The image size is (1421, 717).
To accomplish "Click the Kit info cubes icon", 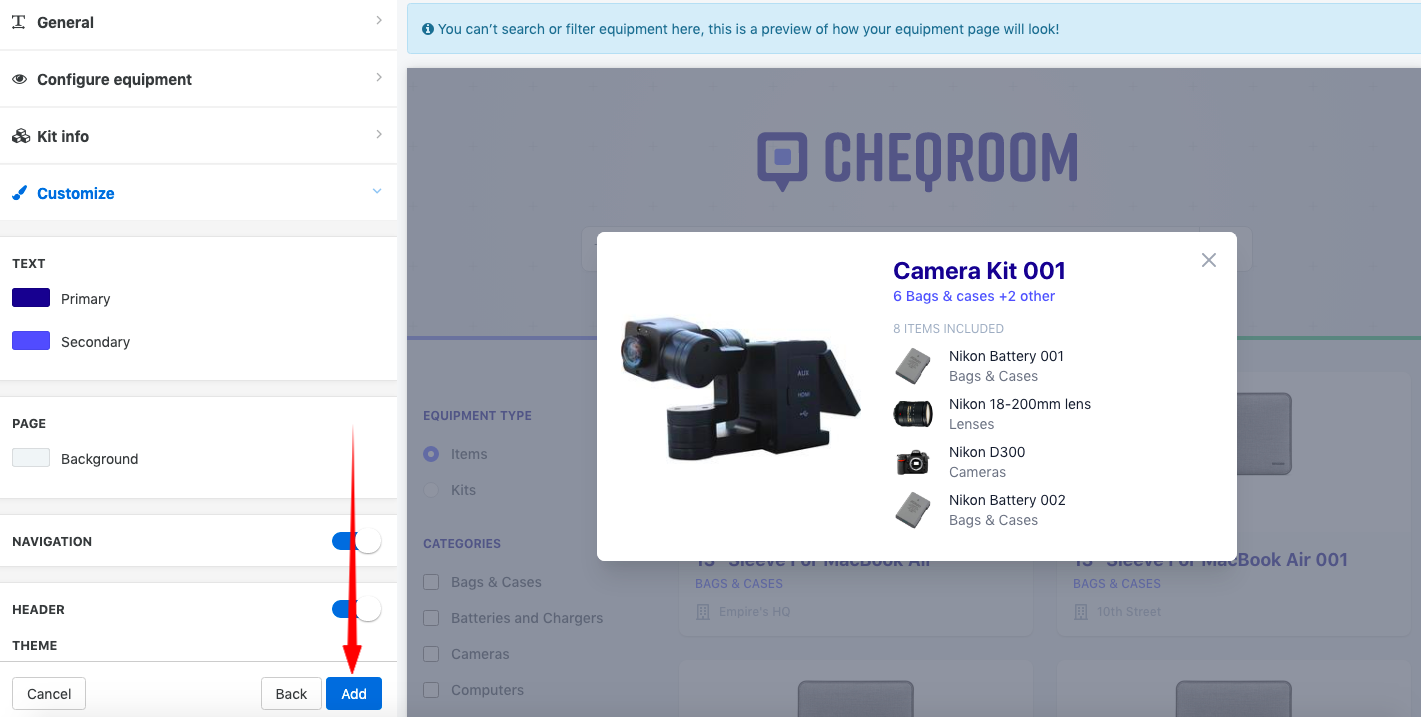I will tap(20, 136).
